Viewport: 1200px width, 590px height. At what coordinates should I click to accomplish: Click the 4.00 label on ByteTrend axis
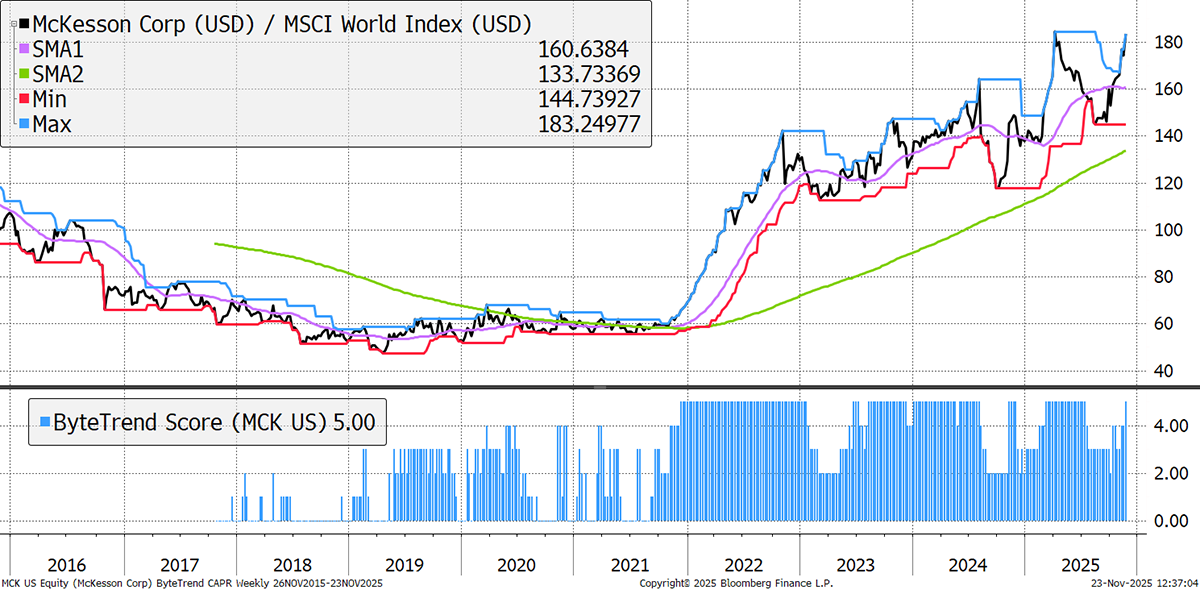click(x=1168, y=426)
